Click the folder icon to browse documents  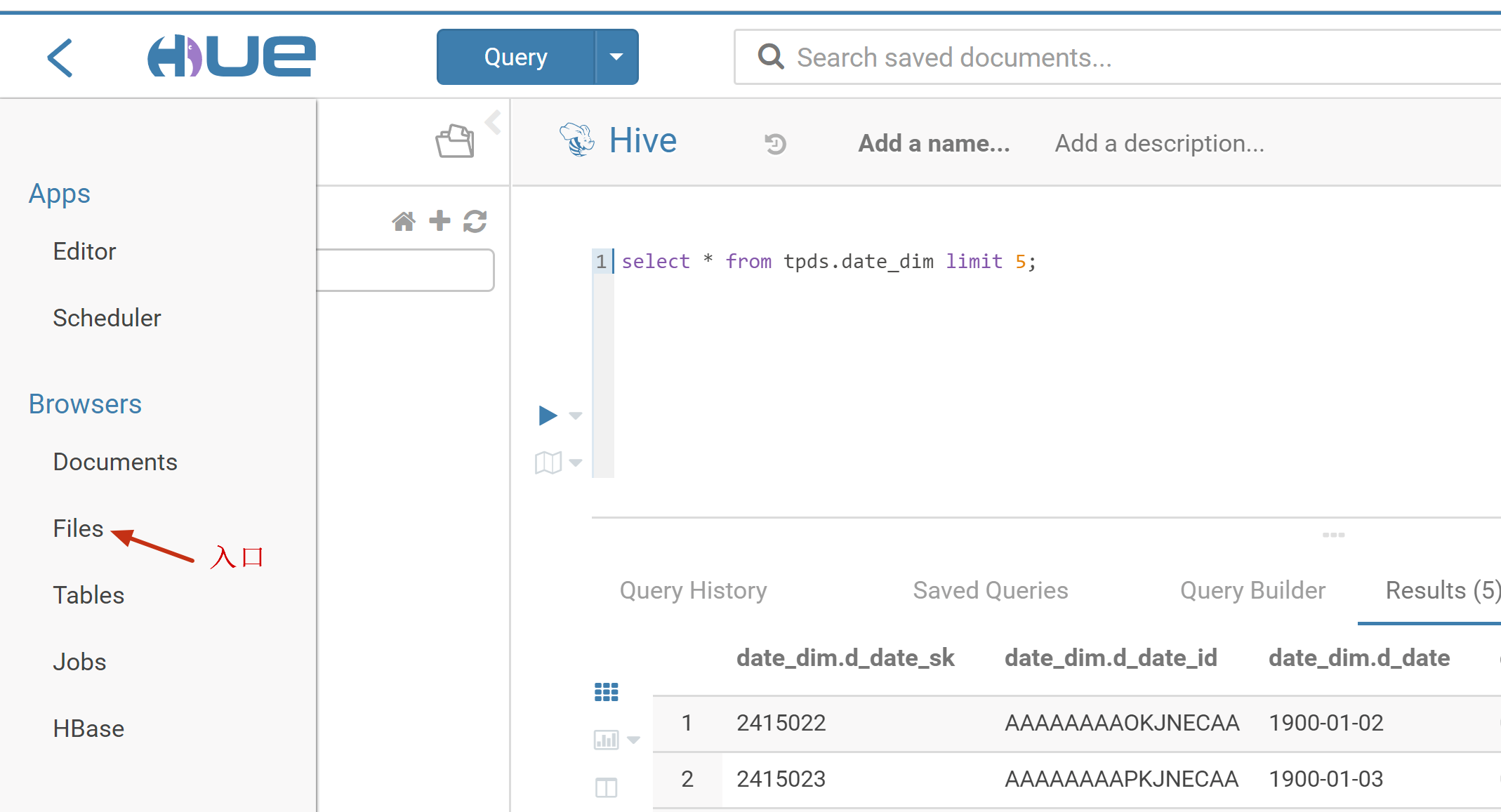click(x=454, y=140)
